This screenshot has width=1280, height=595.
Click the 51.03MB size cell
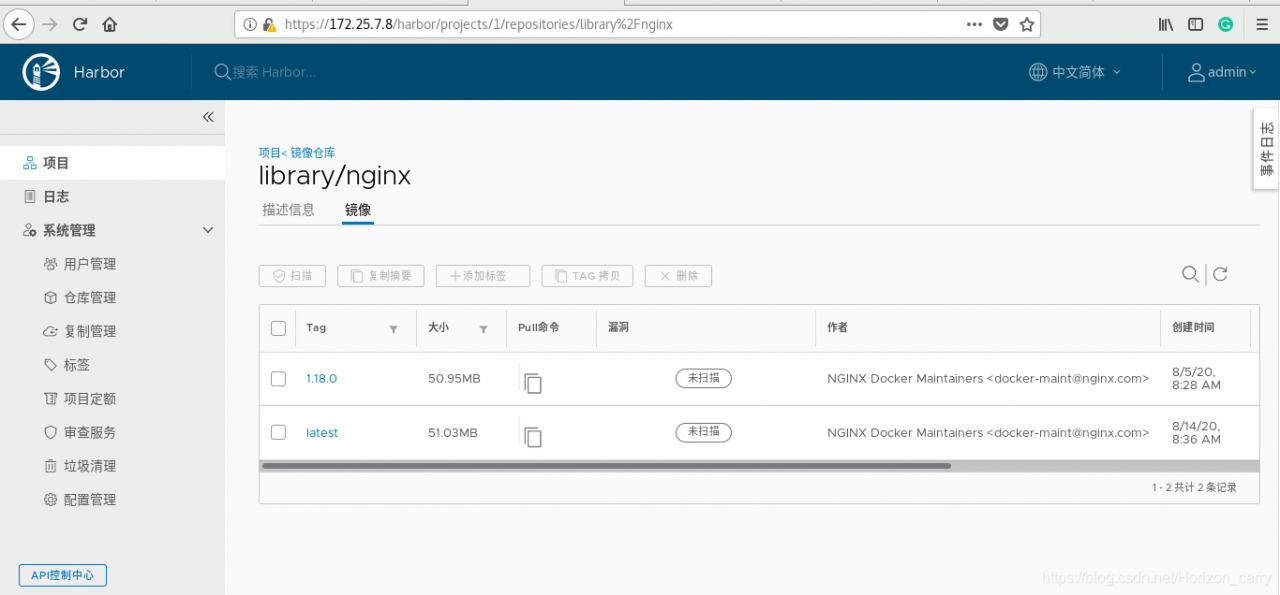click(453, 433)
